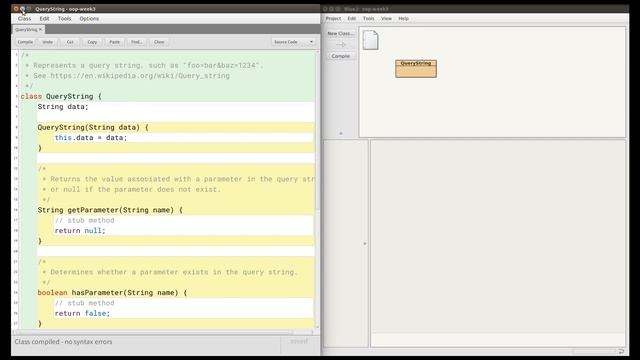
Task: Open the Options menu in the editor
Action: 89,19
